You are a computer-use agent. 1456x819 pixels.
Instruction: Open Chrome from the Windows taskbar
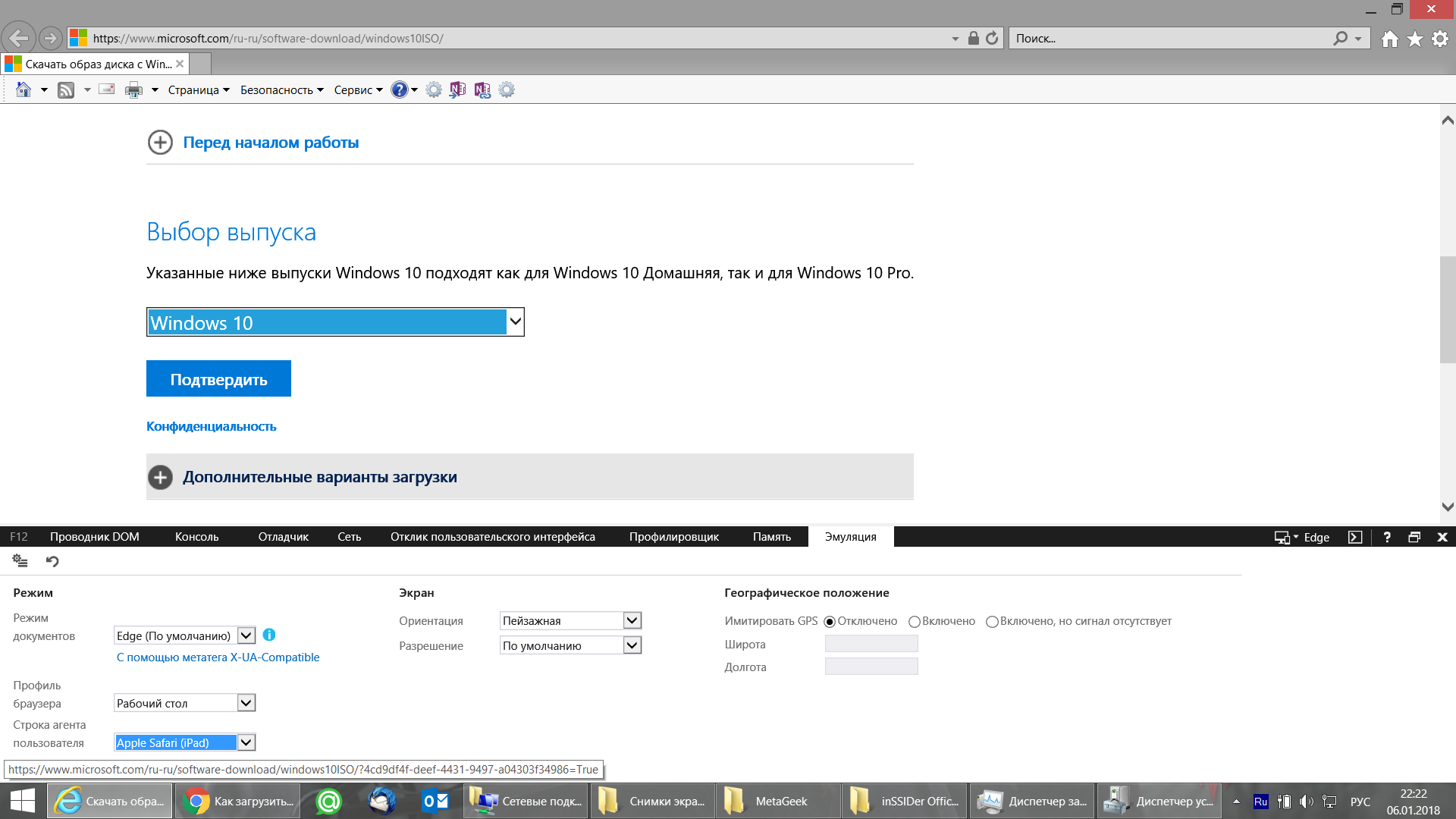click(x=196, y=801)
